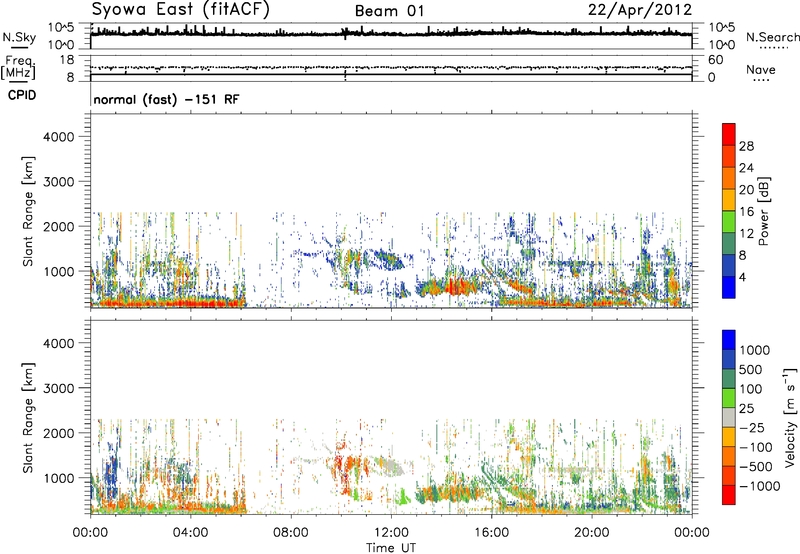Click the '16:00' time axis label
Image resolution: width=800 pixels, height=554 pixels.
pyautogui.click(x=491, y=533)
